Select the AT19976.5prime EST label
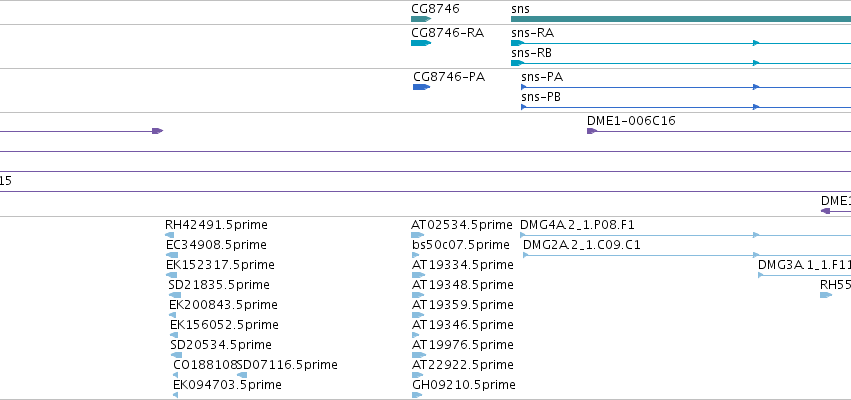This screenshot has width=851, height=400. tap(463, 345)
